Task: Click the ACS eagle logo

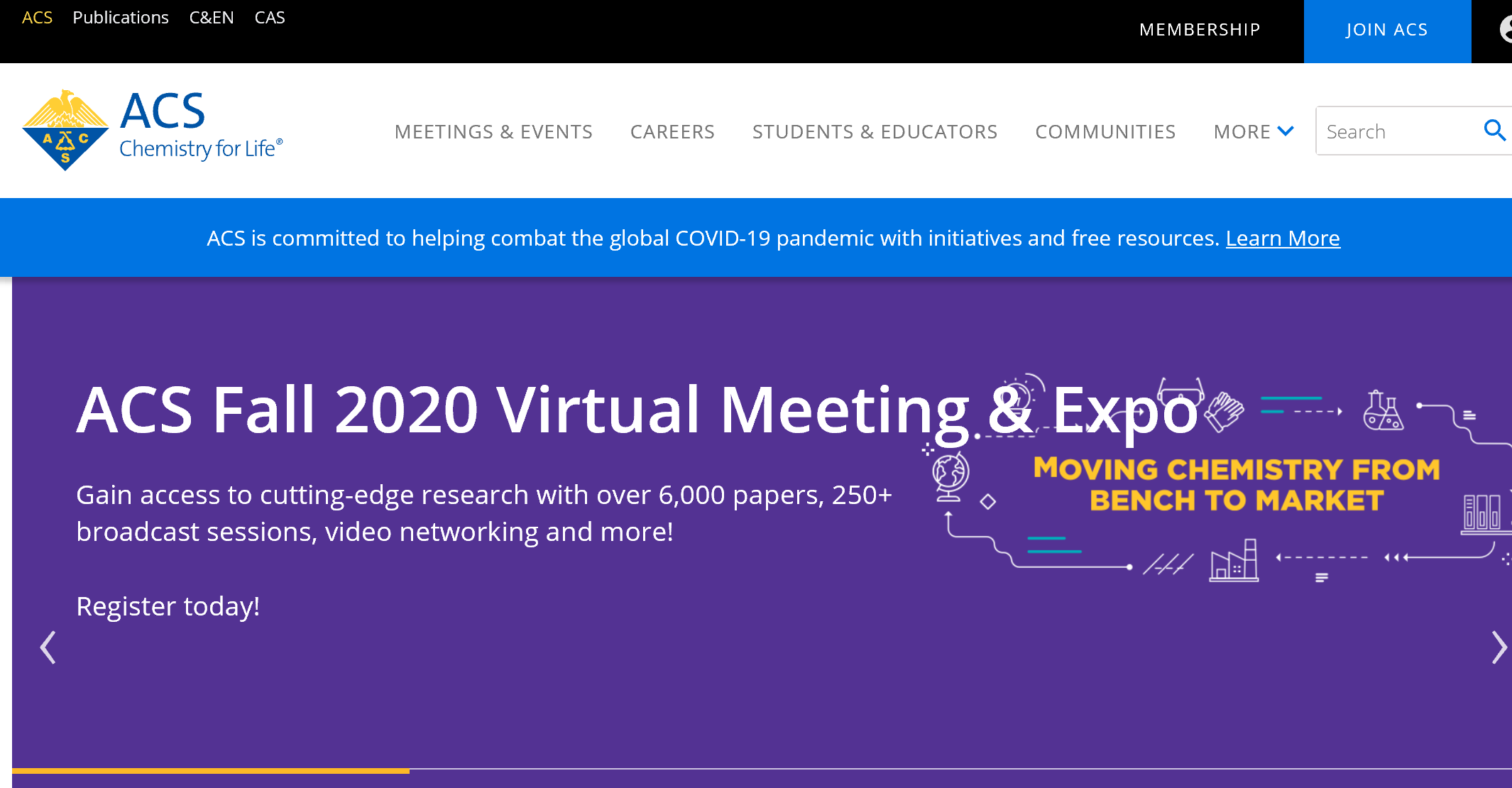Action: click(x=65, y=130)
